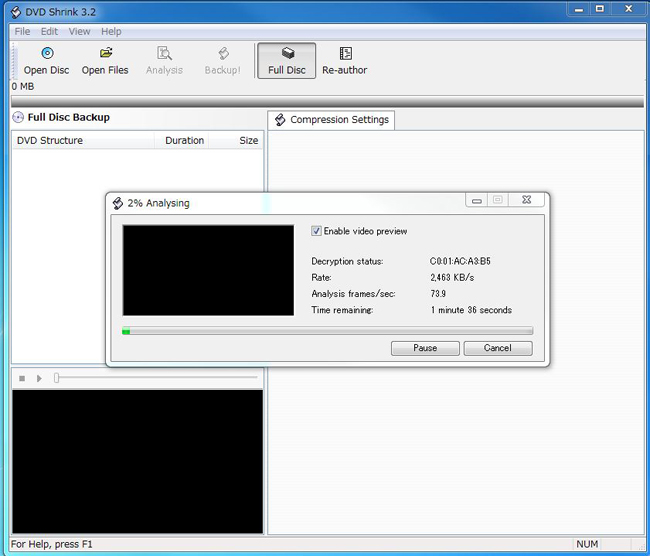Open the Edit menu
Image resolution: width=650 pixels, height=556 pixels.
(x=49, y=32)
